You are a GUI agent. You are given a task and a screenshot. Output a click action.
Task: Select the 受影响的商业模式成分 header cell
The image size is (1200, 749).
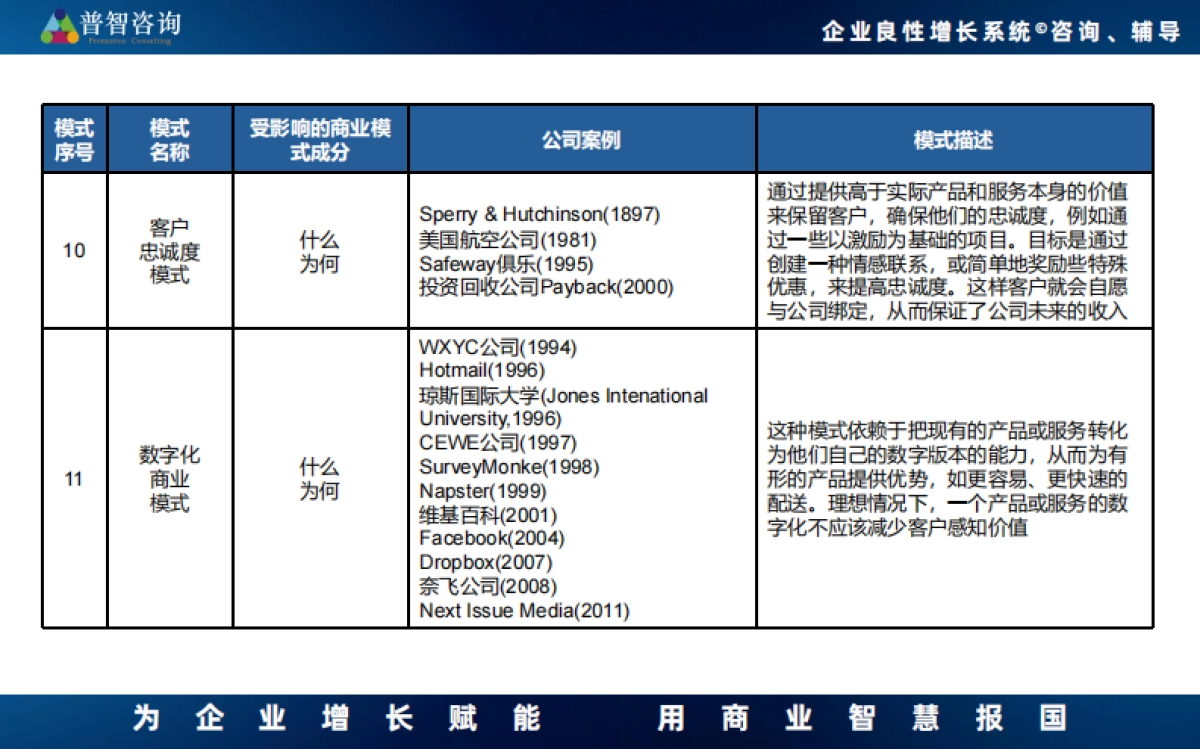pyautogui.click(x=318, y=139)
